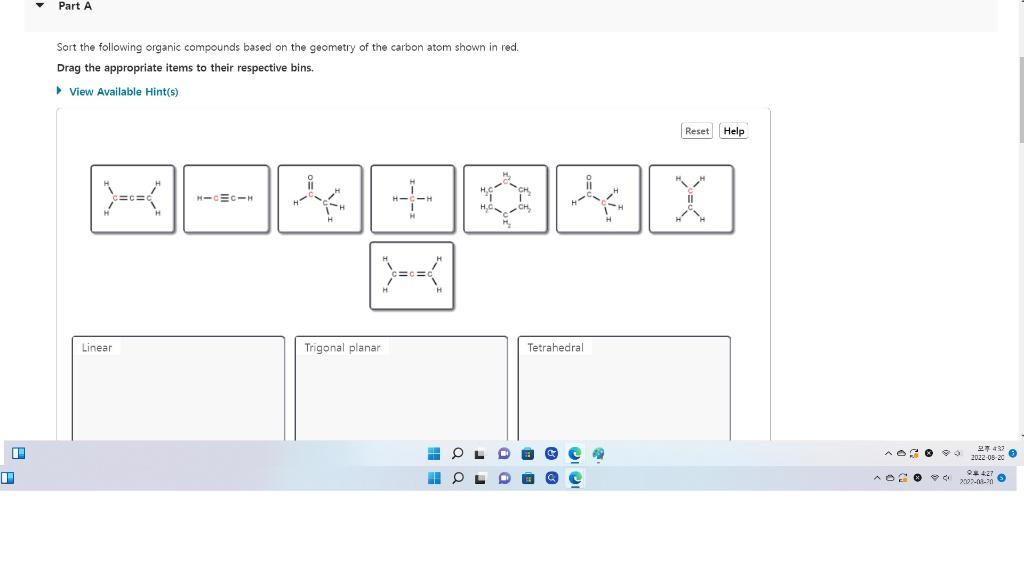Select the acetaldehyde tile with red carbonyl carbon
The image size is (1024, 576).
tap(320, 198)
